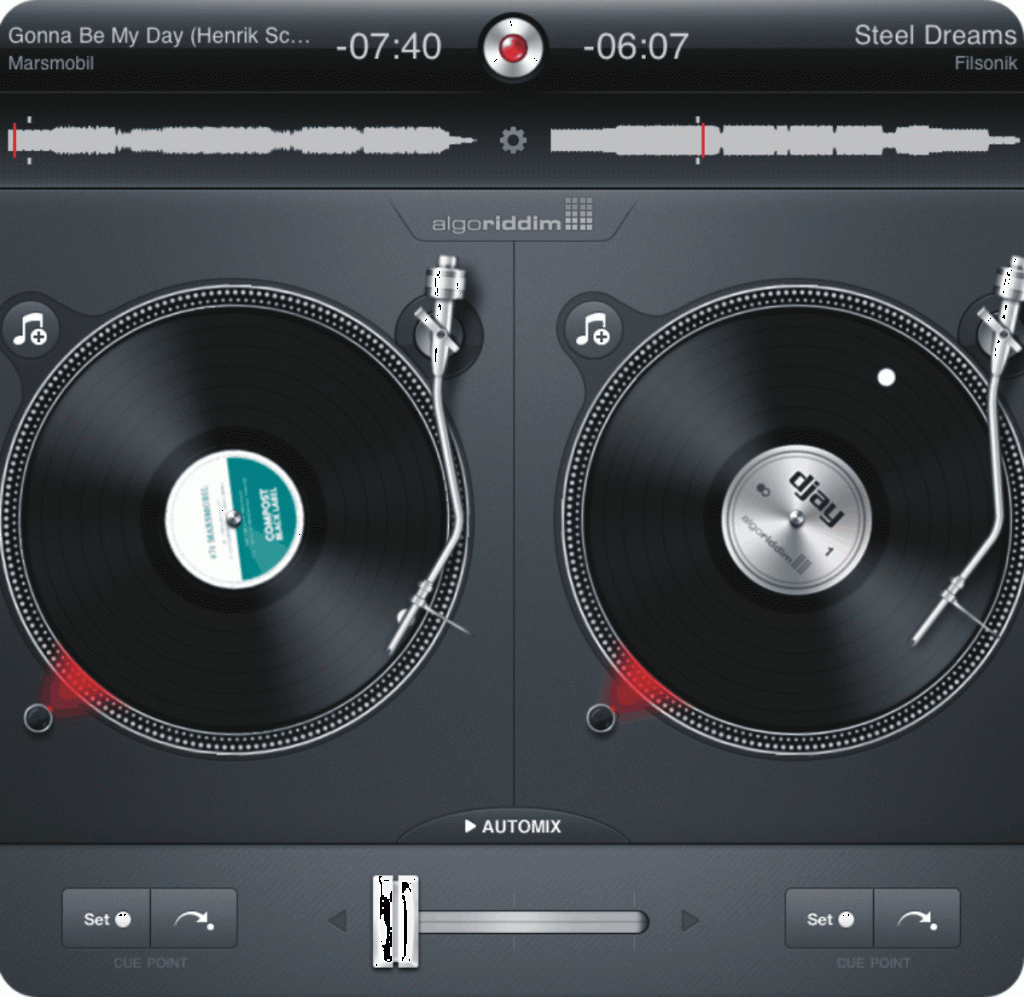Set cue point on right deck

click(830, 918)
